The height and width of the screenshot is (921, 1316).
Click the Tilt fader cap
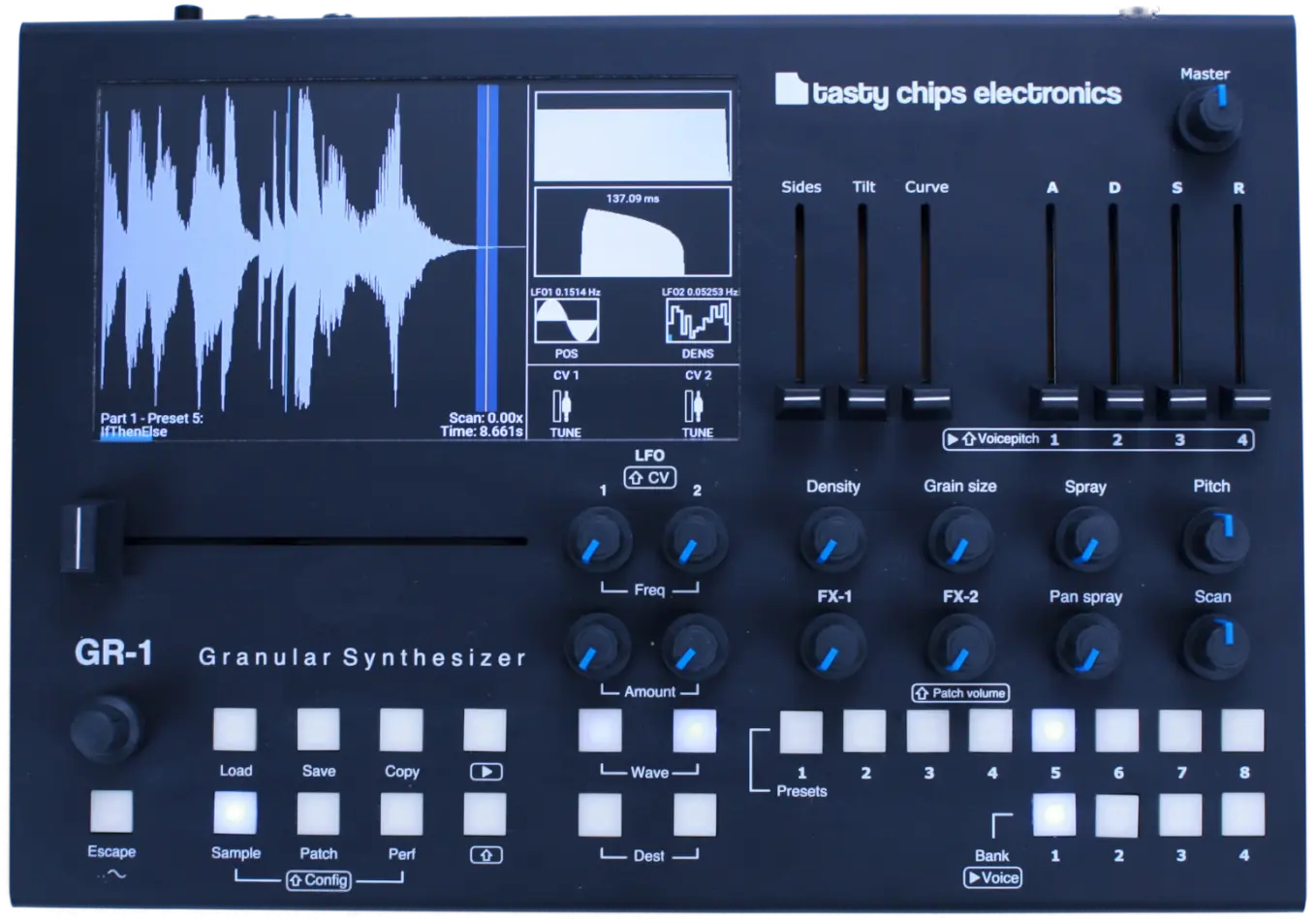[862, 400]
